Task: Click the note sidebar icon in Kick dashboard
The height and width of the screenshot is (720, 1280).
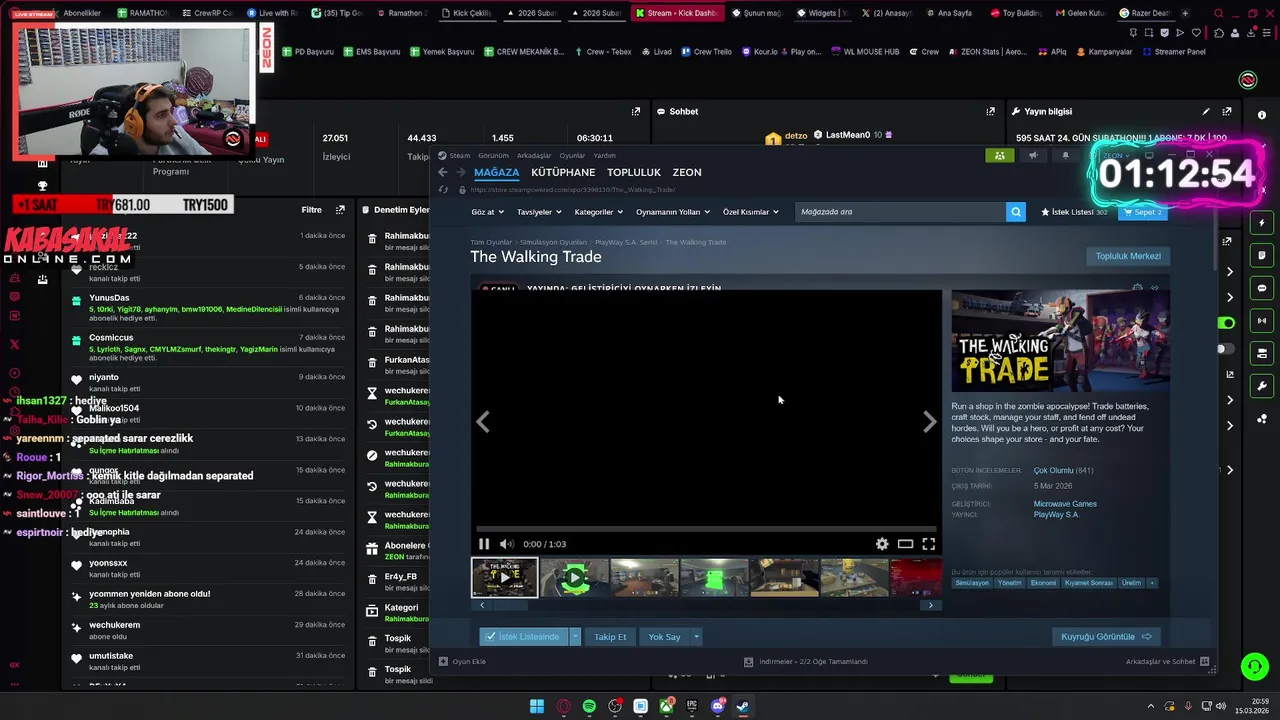Action: [x=1262, y=256]
